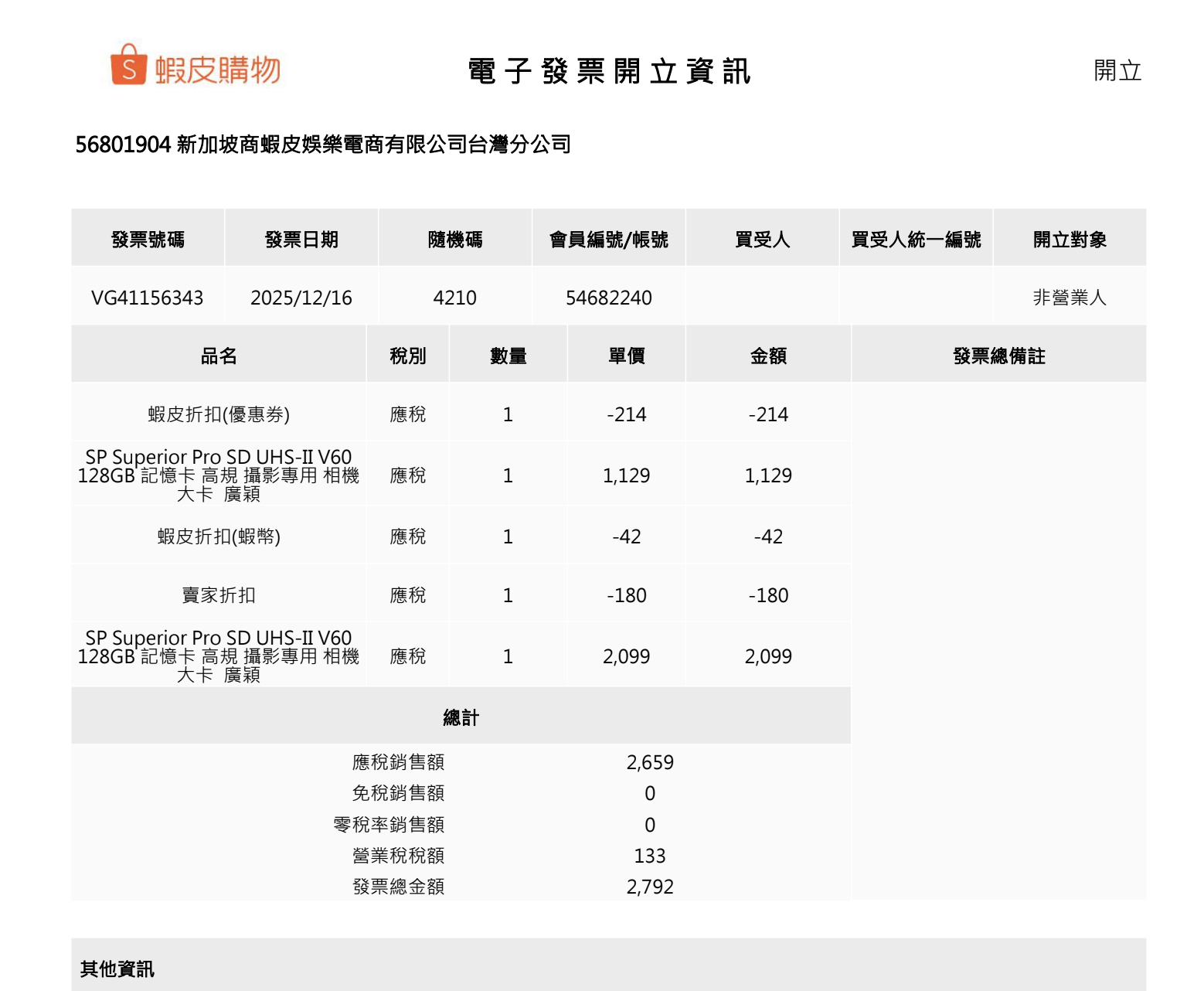Click the 蝦皮折扣(蝦幣) item name
The height and width of the screenshot is (991, 1204).
pyautogui.click(x=219, y=536)
